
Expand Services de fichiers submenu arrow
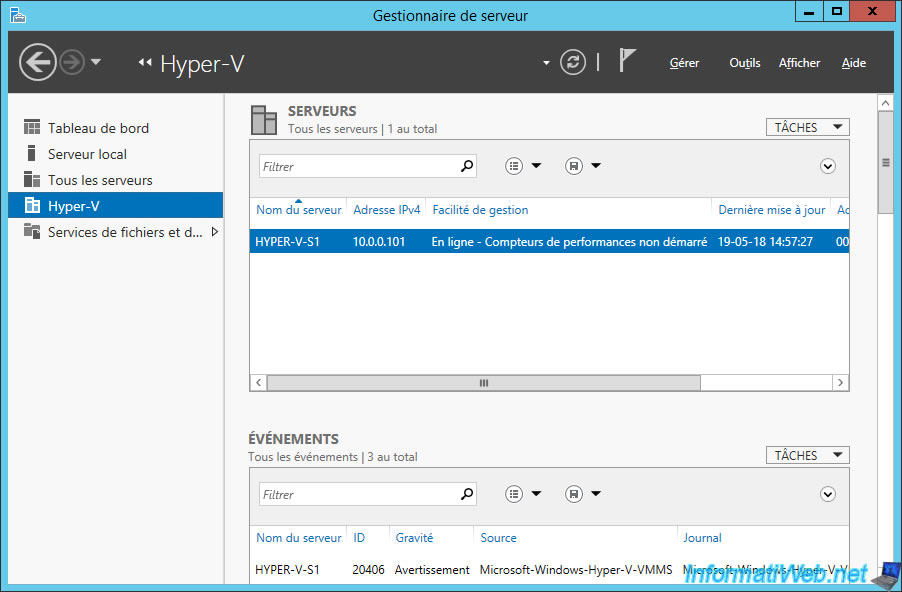(215, 232)
